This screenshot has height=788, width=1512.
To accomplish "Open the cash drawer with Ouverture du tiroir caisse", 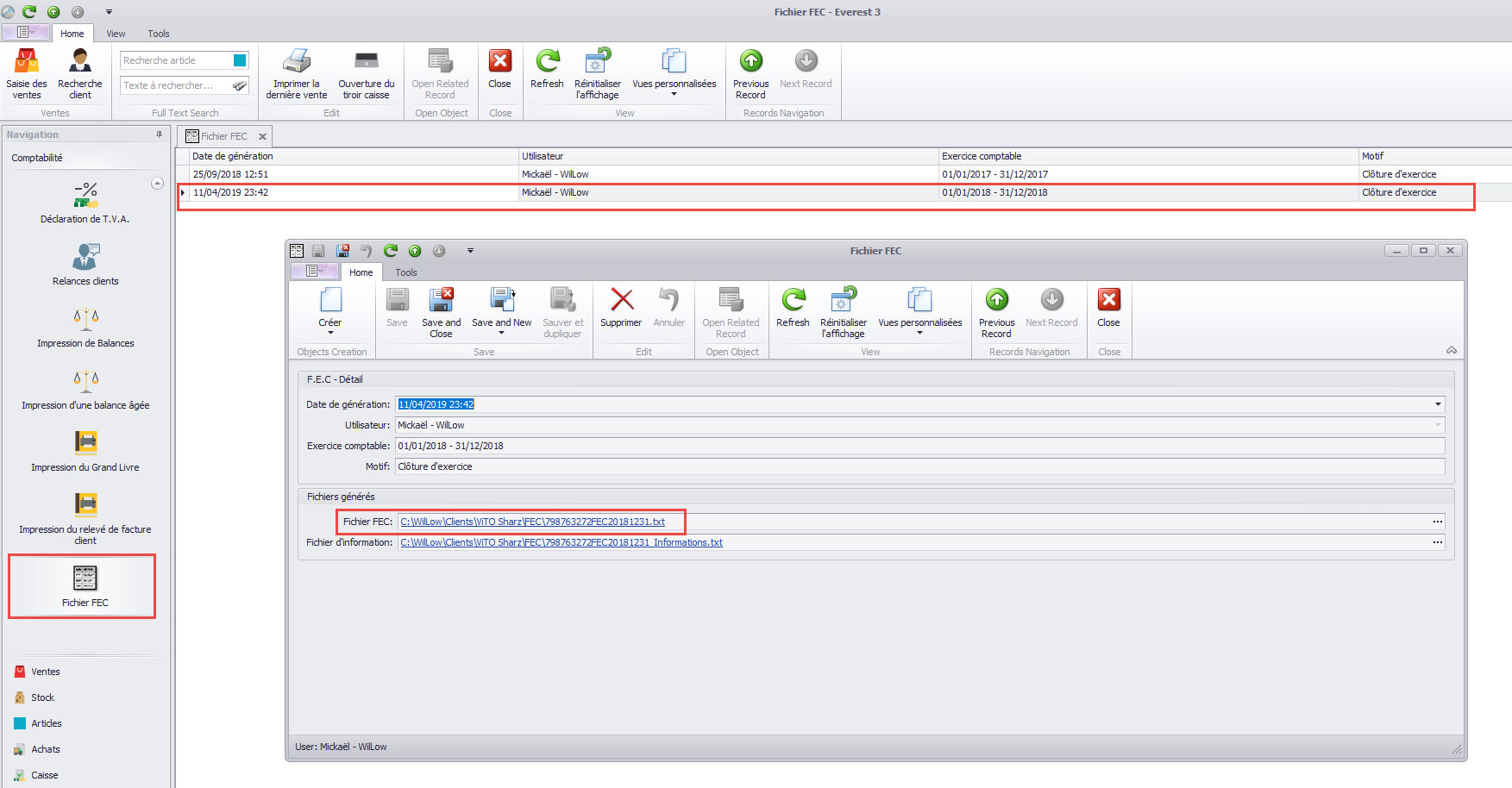I will click(367, 74).
